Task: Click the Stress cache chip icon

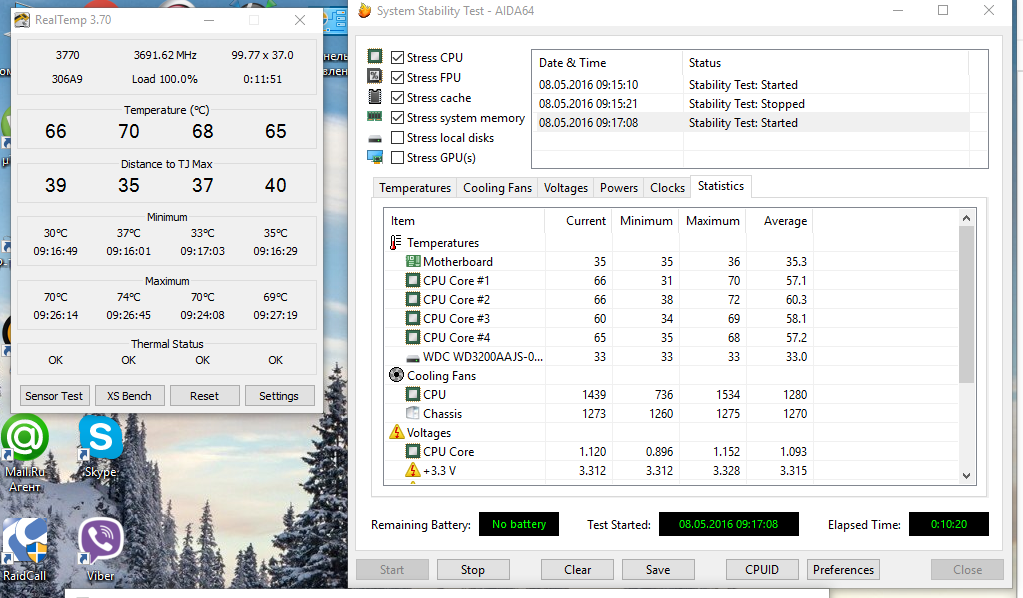Action: click(x=374, y=97)
